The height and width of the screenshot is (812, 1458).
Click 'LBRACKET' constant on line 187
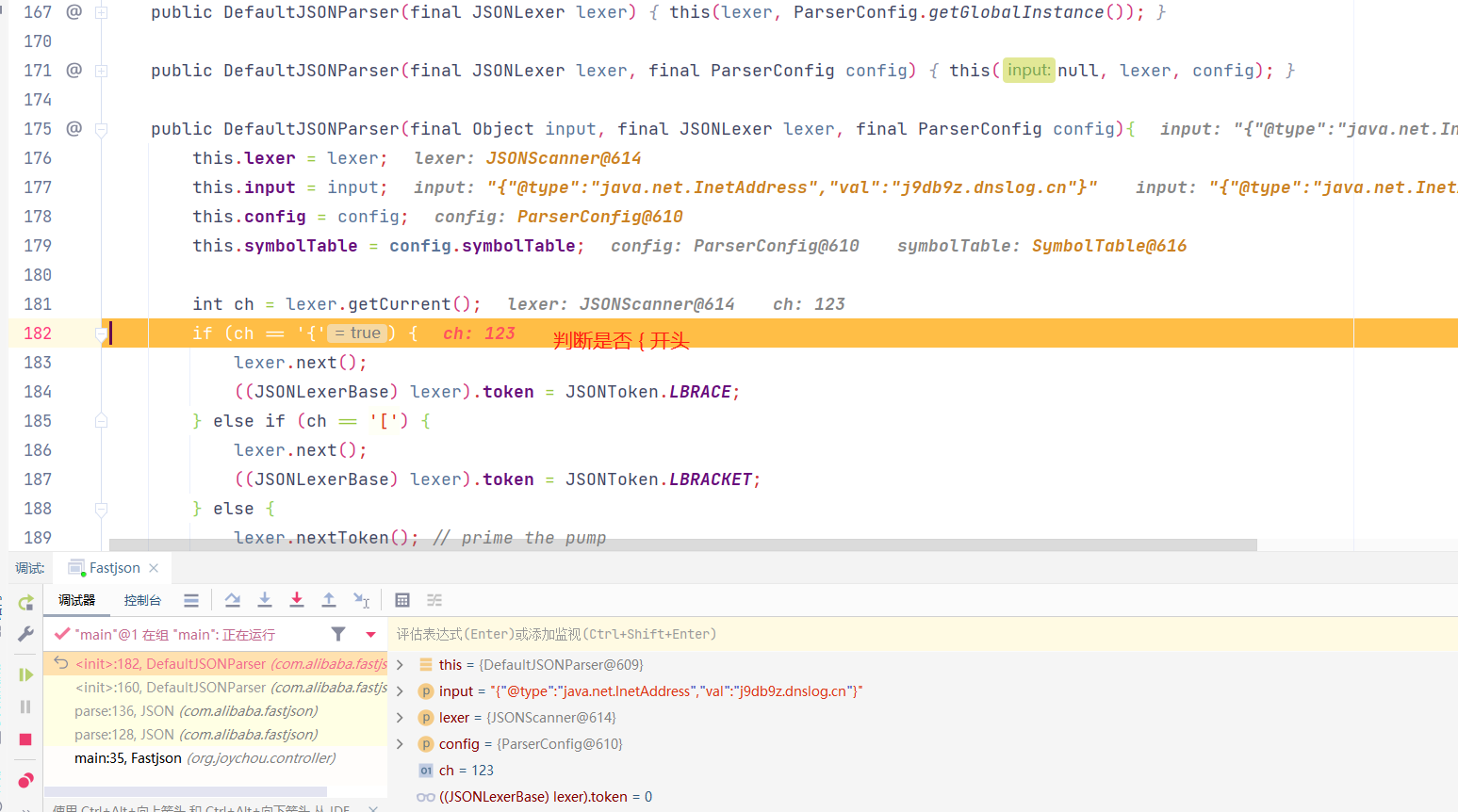[711, 479]
